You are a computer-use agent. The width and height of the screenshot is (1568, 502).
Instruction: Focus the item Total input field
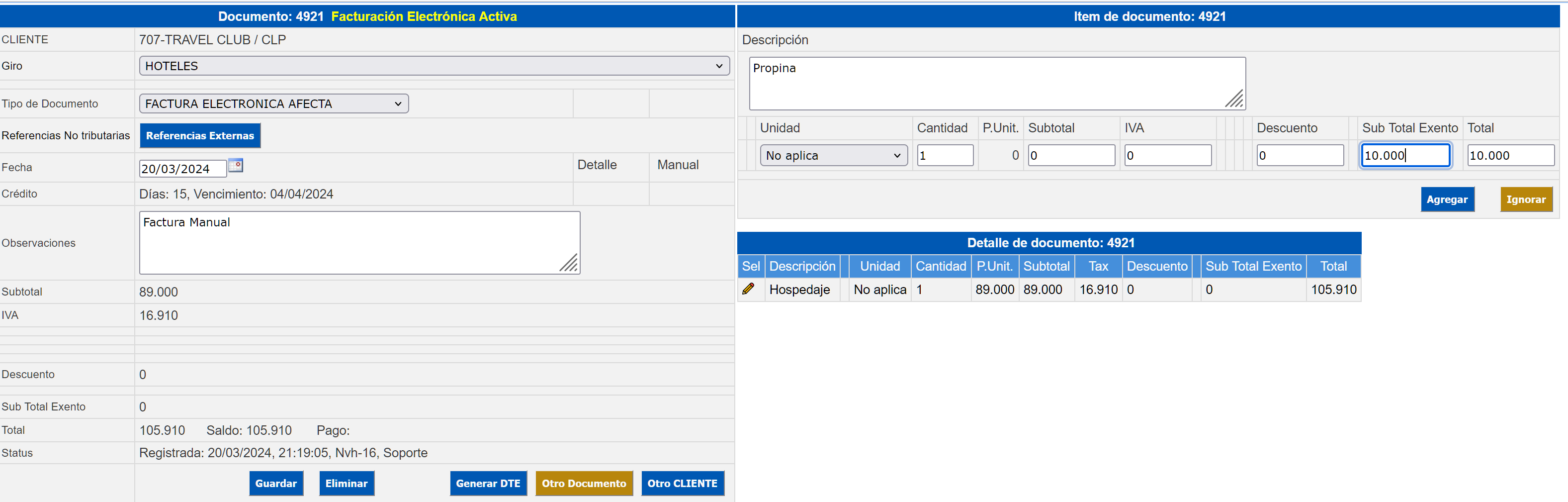point(1511,155)
